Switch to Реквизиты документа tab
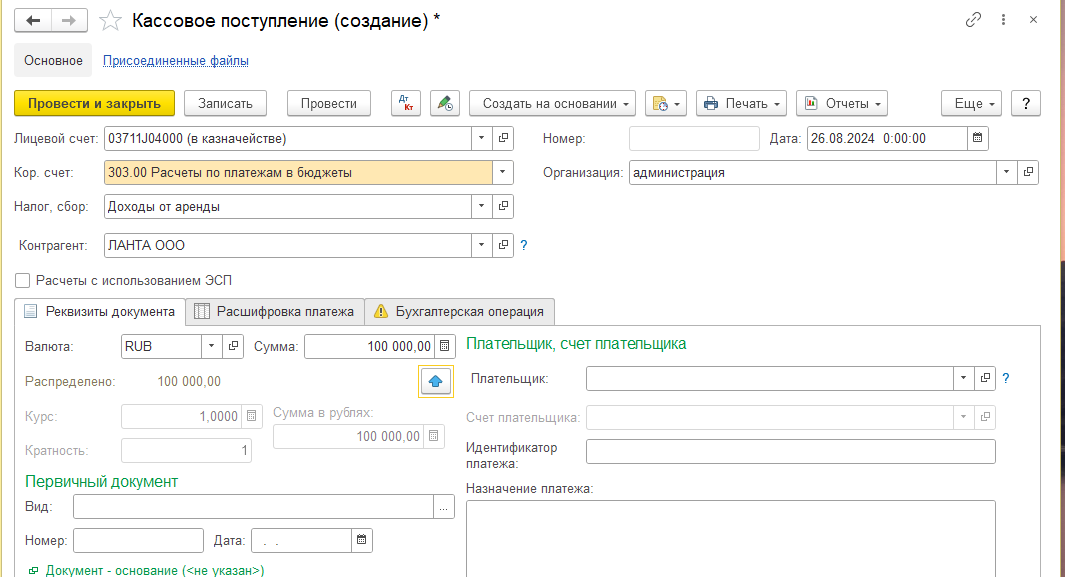 100,312
